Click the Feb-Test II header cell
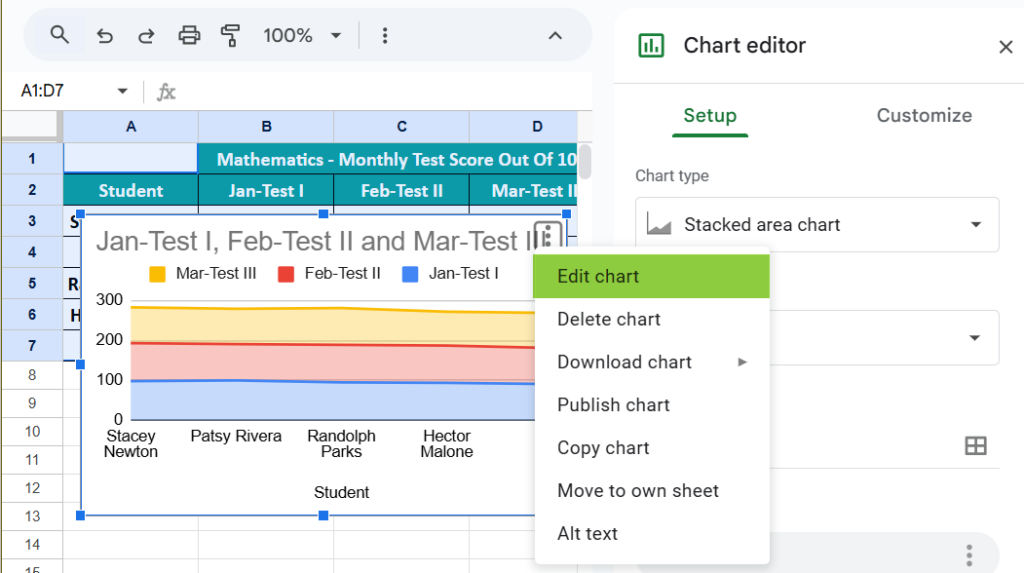 pyautogui.click(x=402, y=191)
